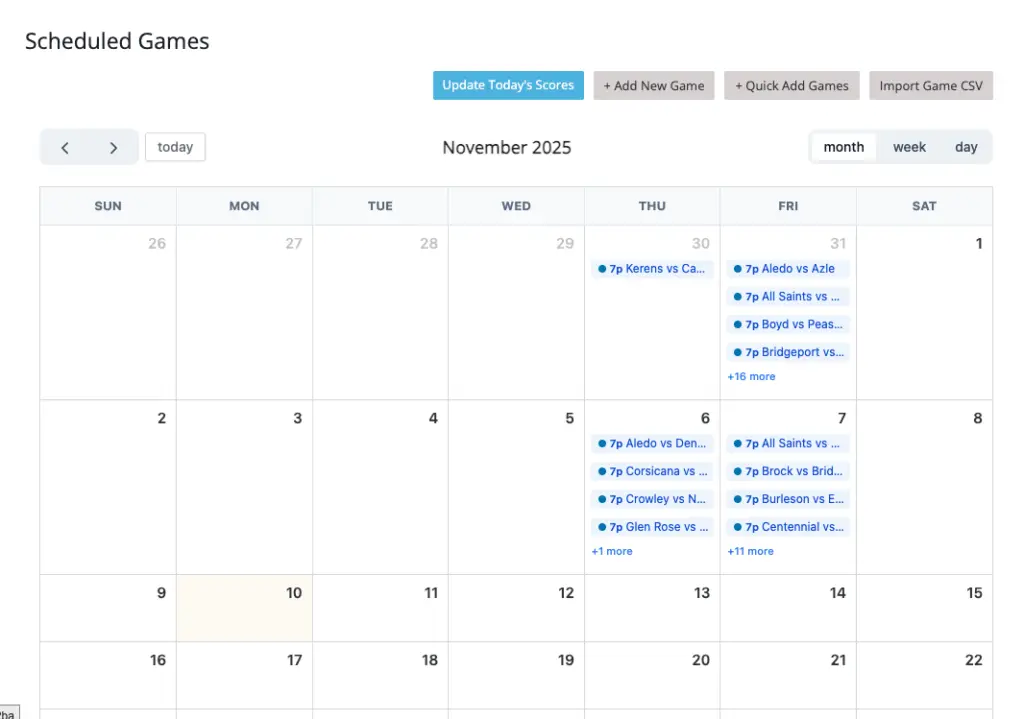Viewport: 1024px width, 719px height.
Task: Select the highlighted November 10 day cell
Action: point(244,608)
